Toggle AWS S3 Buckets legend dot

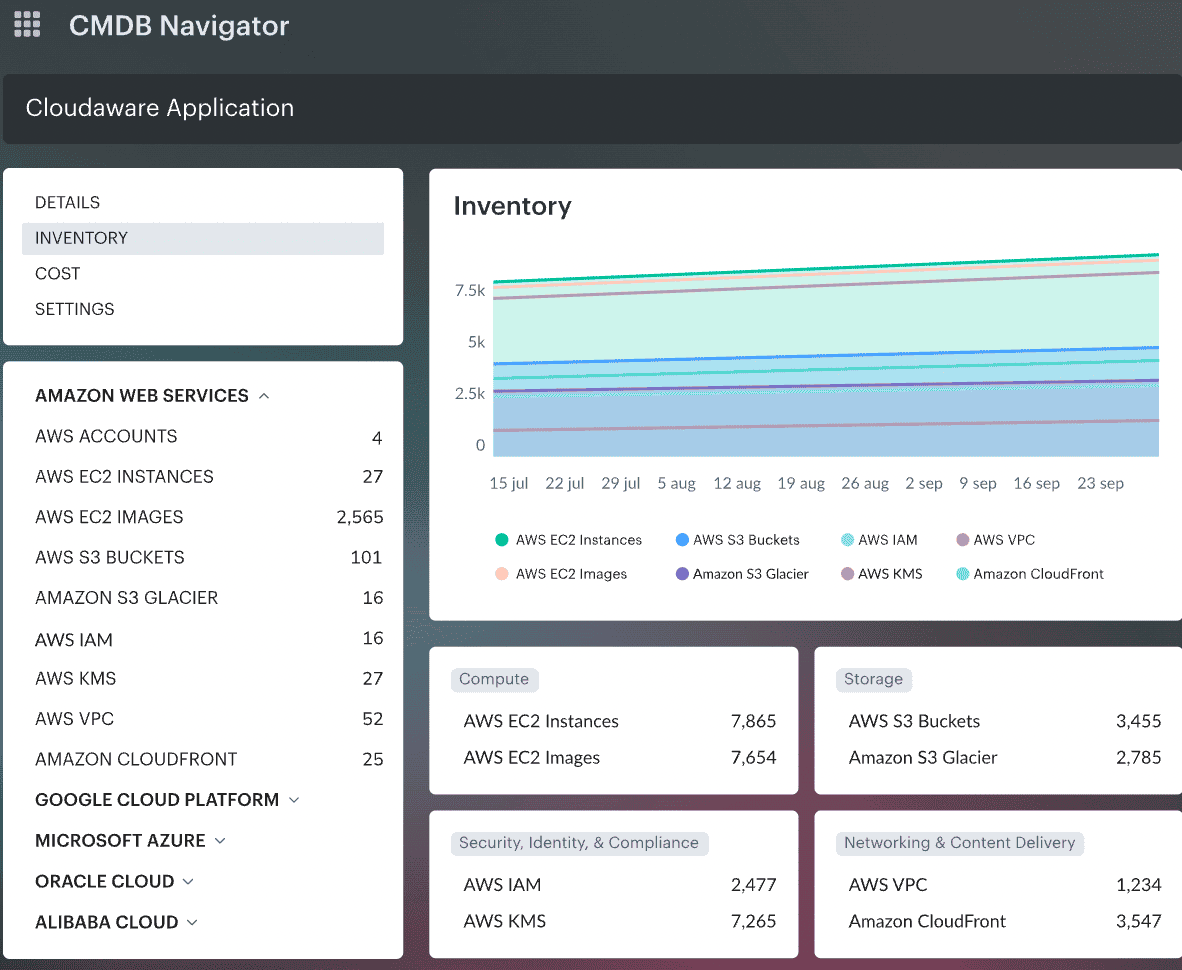(682, 540)
